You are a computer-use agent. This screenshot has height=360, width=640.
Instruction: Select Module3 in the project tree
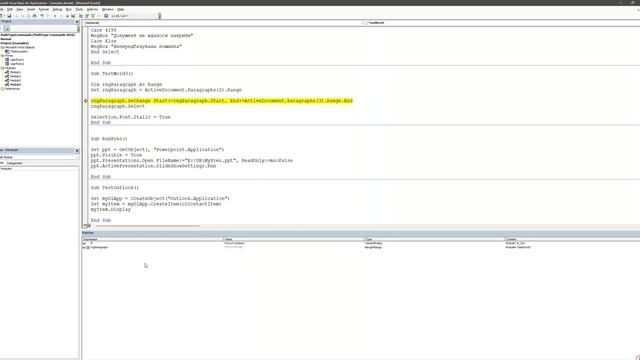pyautogui.click(x=15, y=80)
